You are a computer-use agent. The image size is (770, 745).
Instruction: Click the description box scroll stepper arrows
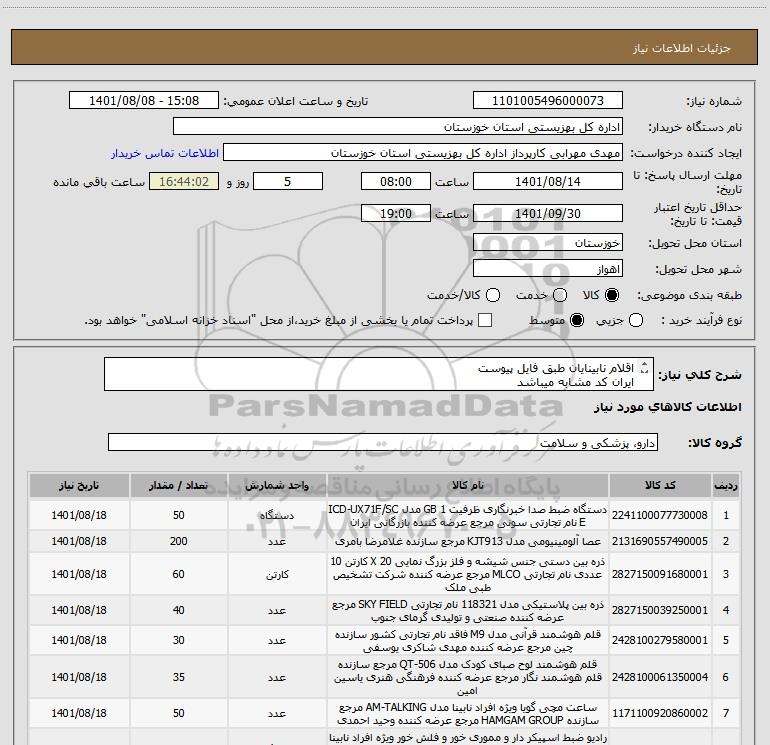click(x=645, y=367)
